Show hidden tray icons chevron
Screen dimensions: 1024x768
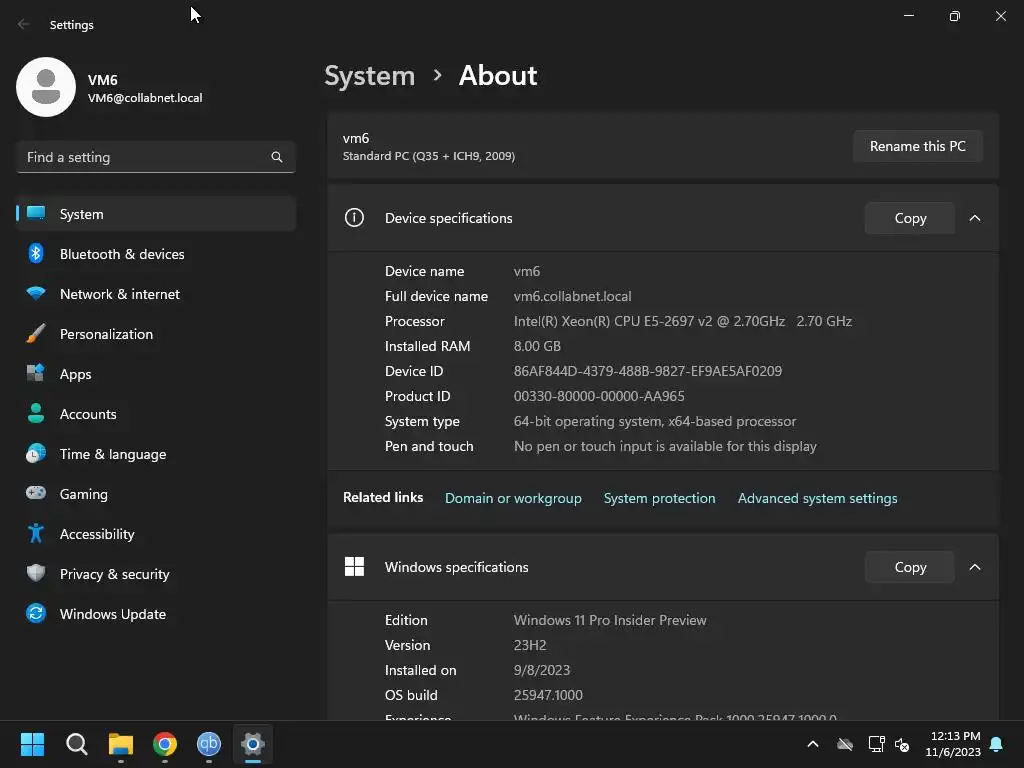(813, 744)
